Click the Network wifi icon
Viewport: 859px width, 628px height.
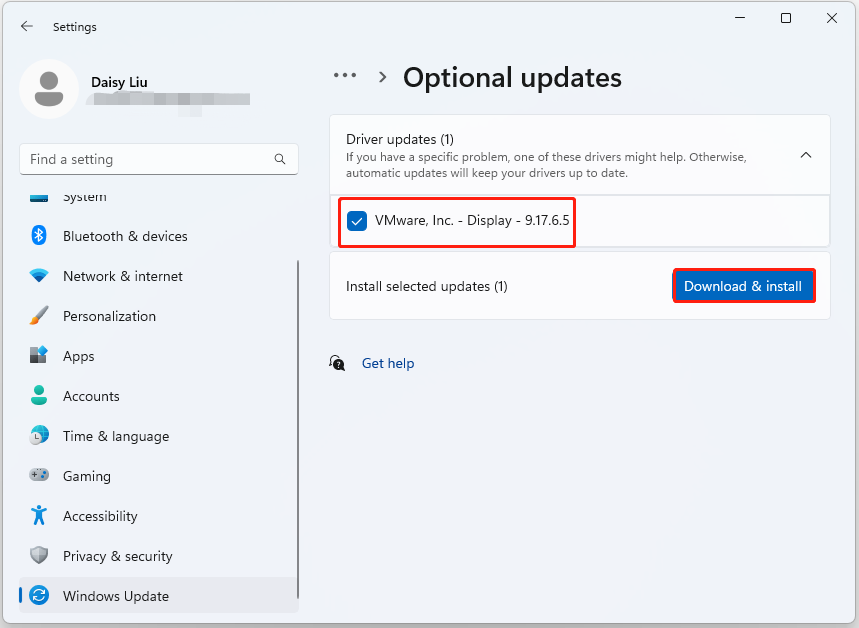38,276
